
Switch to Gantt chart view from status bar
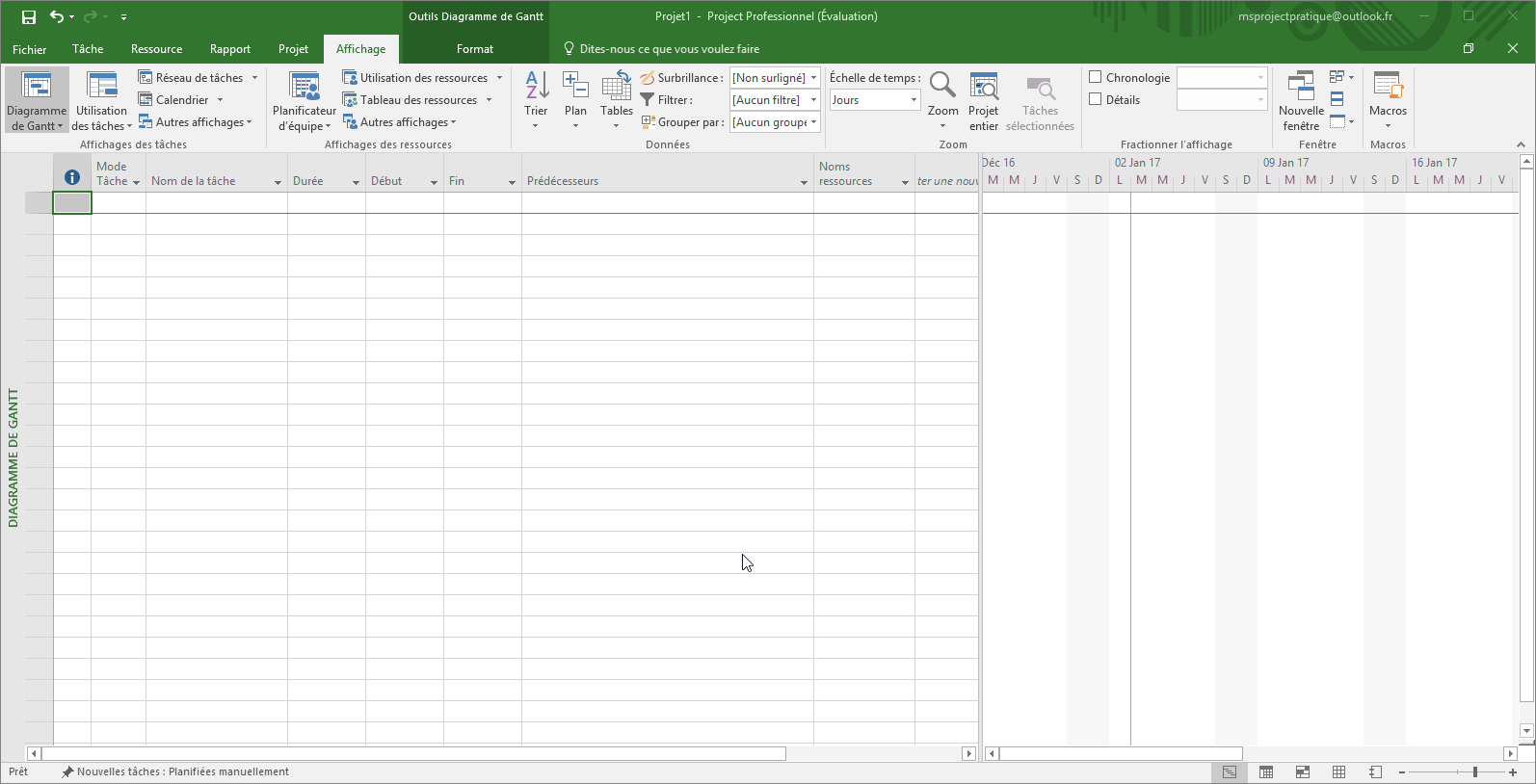coord(1230,772)
